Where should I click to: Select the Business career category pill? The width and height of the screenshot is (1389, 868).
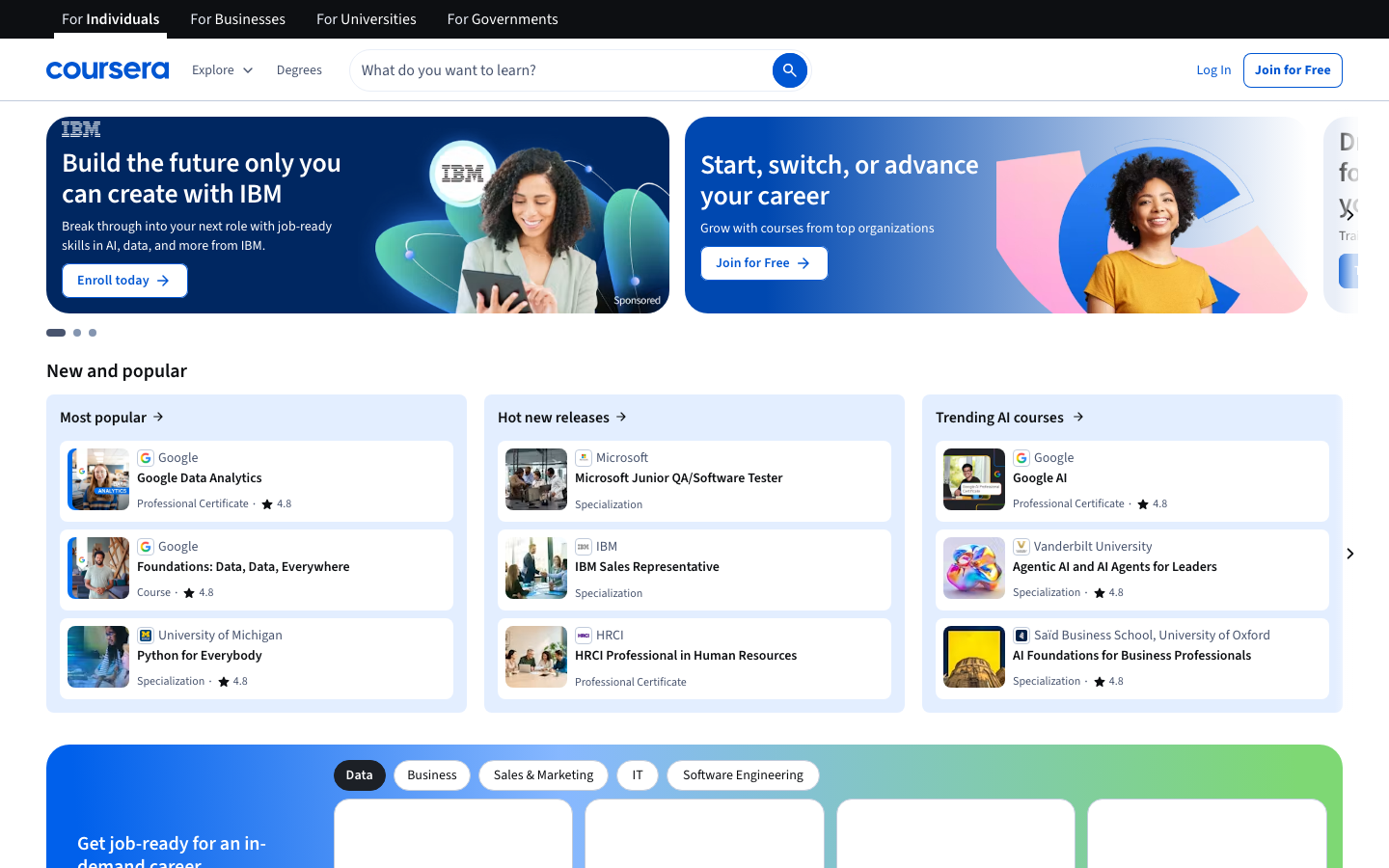432,775
